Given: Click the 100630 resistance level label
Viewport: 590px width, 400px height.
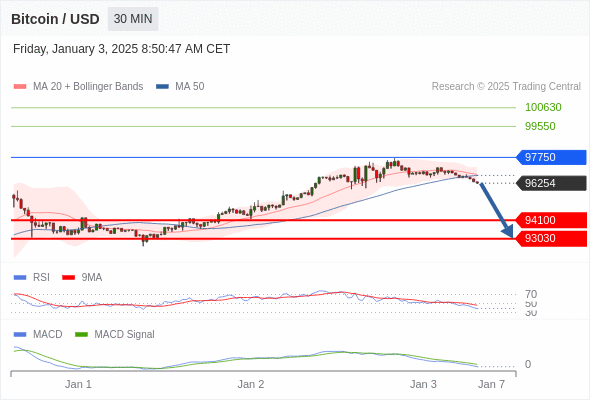Looking at the screenshot, I should pos(543,107).
